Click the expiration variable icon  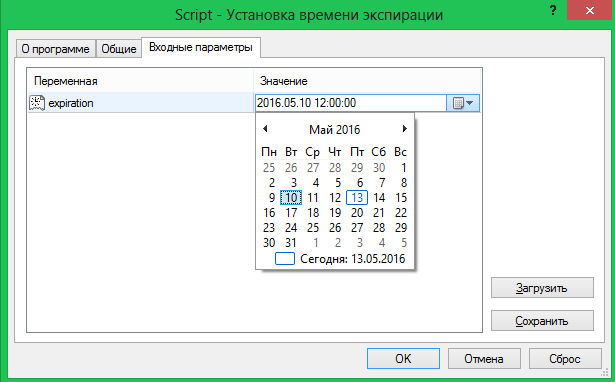click(x=37, y=103)
